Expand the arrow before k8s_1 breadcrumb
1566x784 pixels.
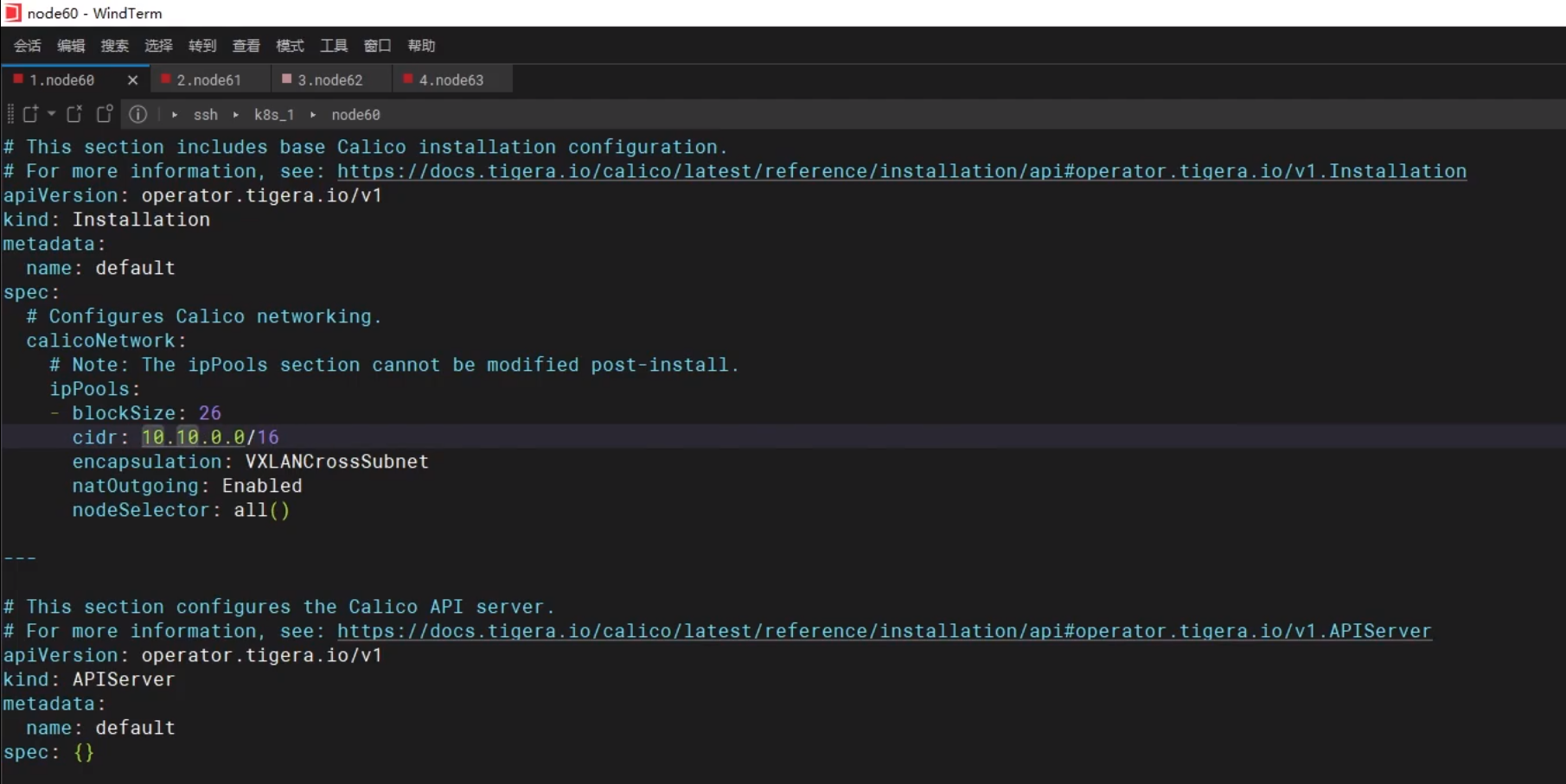tap(235, 115)
